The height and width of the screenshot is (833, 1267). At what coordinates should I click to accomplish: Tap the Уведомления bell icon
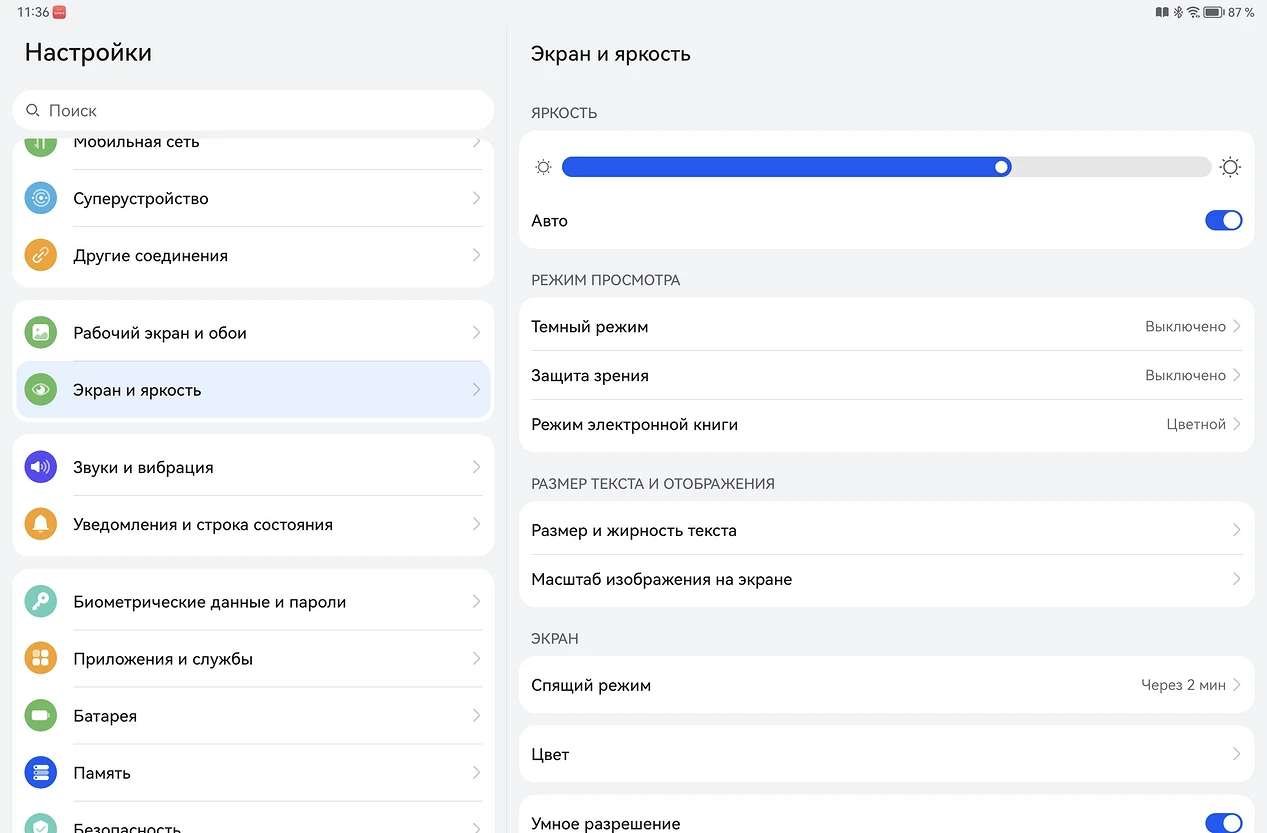(41, 524)
